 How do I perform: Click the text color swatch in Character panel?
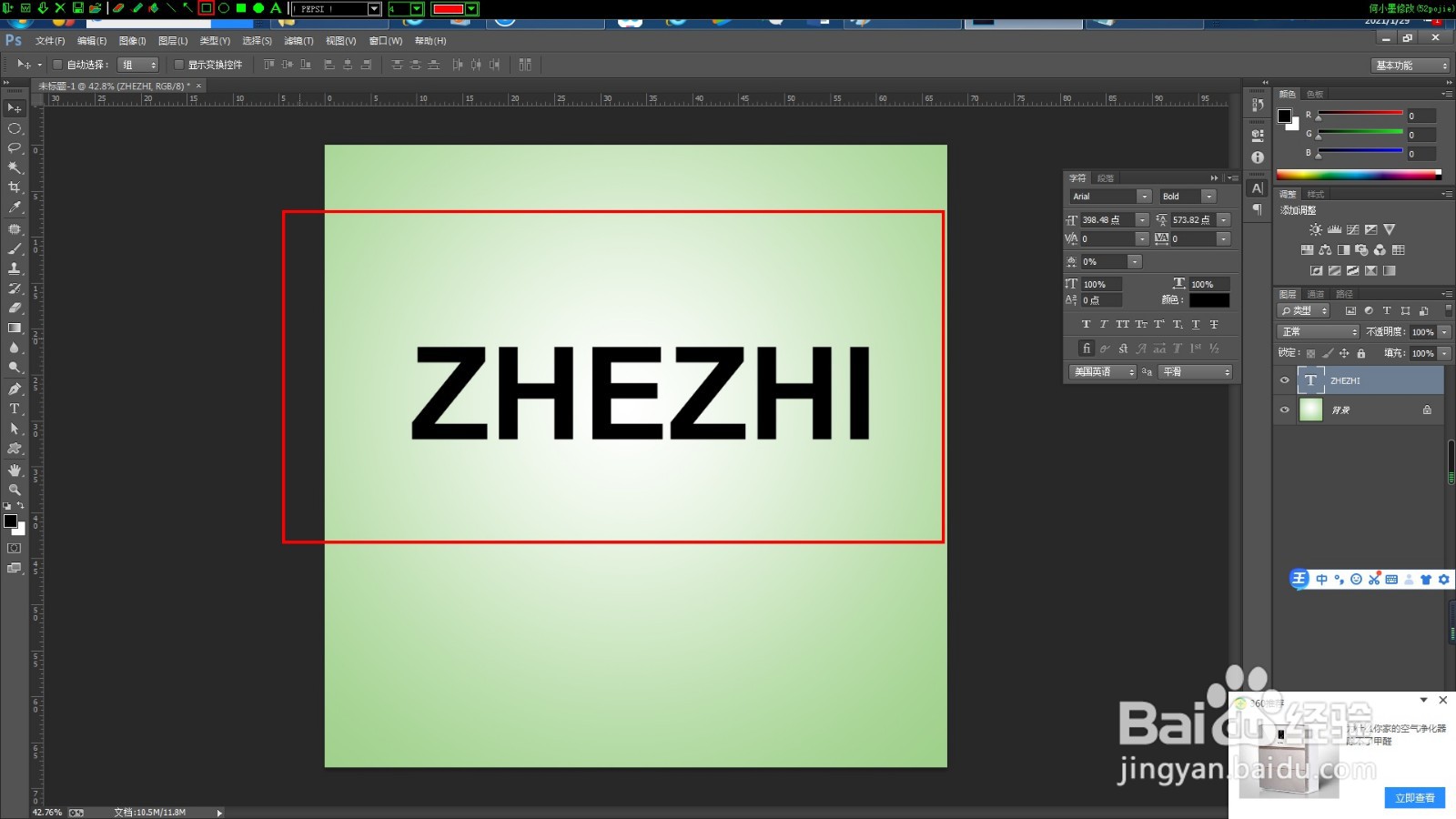(x=1208, y=300)
